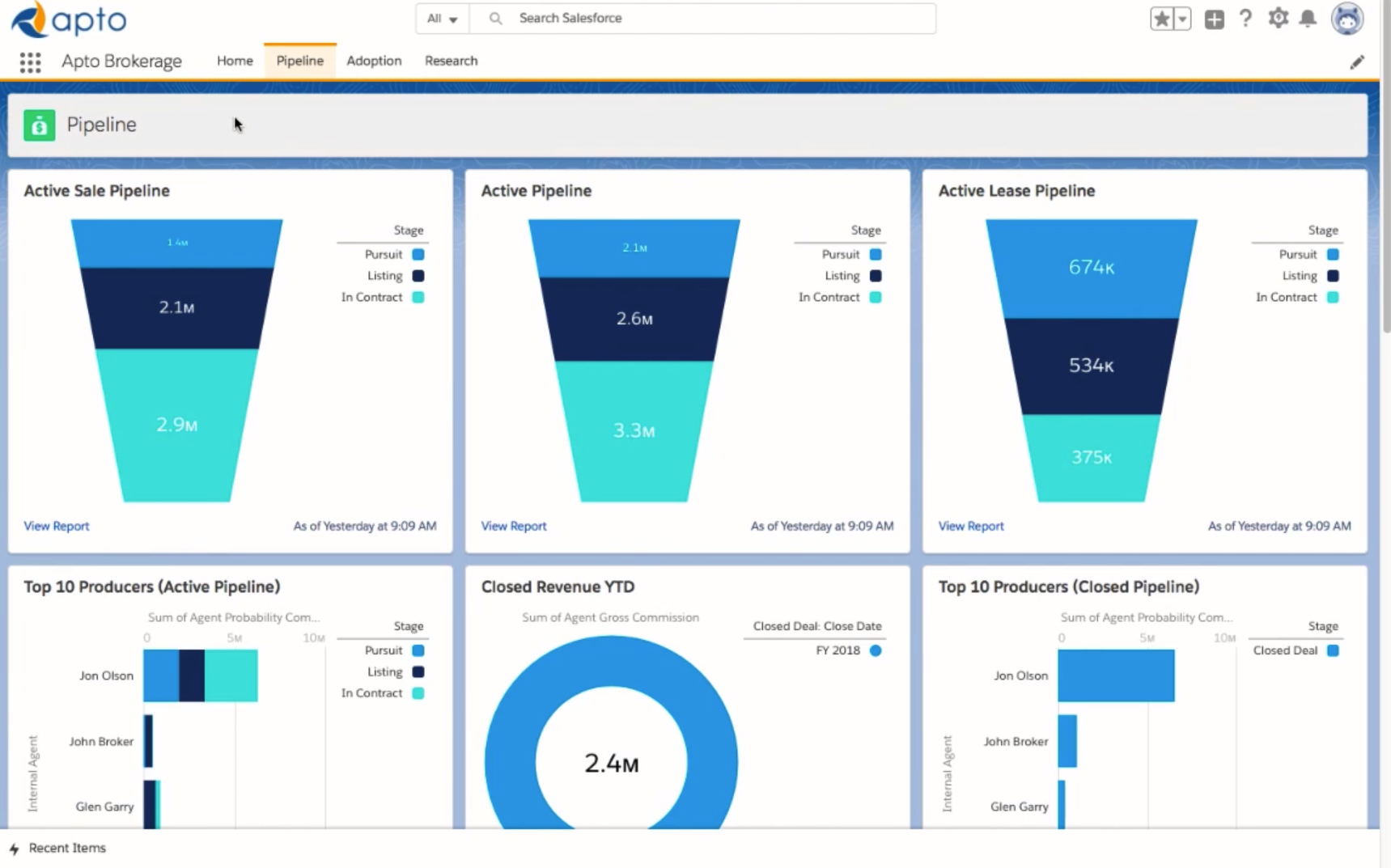1391x868 pixels.
Task: Open Recent Items in the utility bar
Action: tap(67, 848)
